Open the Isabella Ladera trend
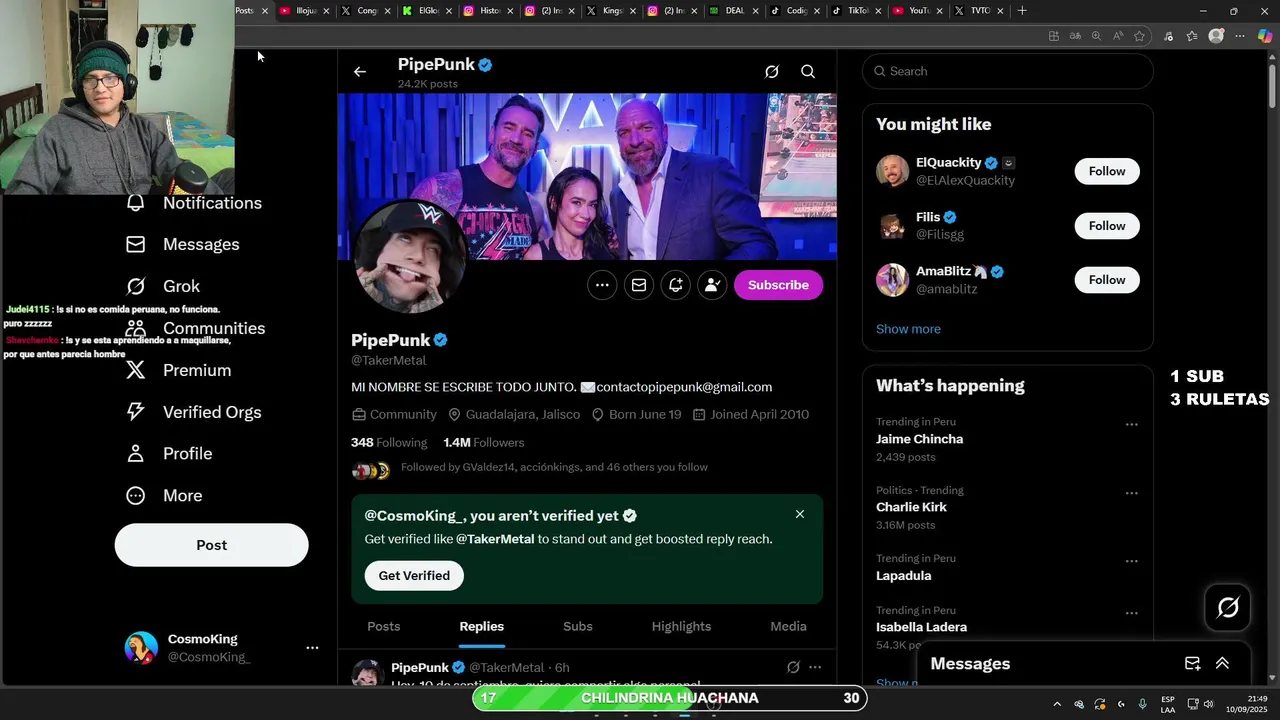The width and height of the screenshot is (1280, 720). (x=921, y=627)
